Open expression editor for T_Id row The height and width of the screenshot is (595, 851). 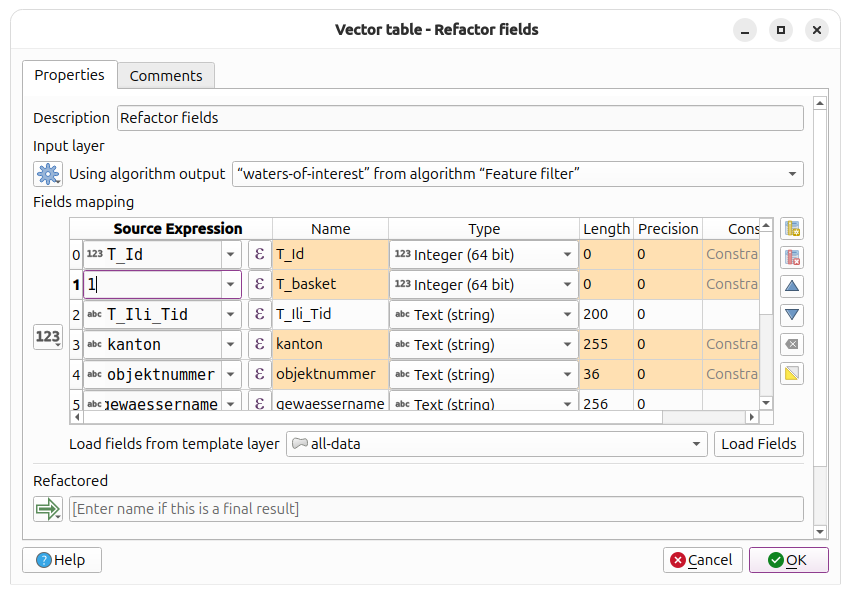point(259,255)
